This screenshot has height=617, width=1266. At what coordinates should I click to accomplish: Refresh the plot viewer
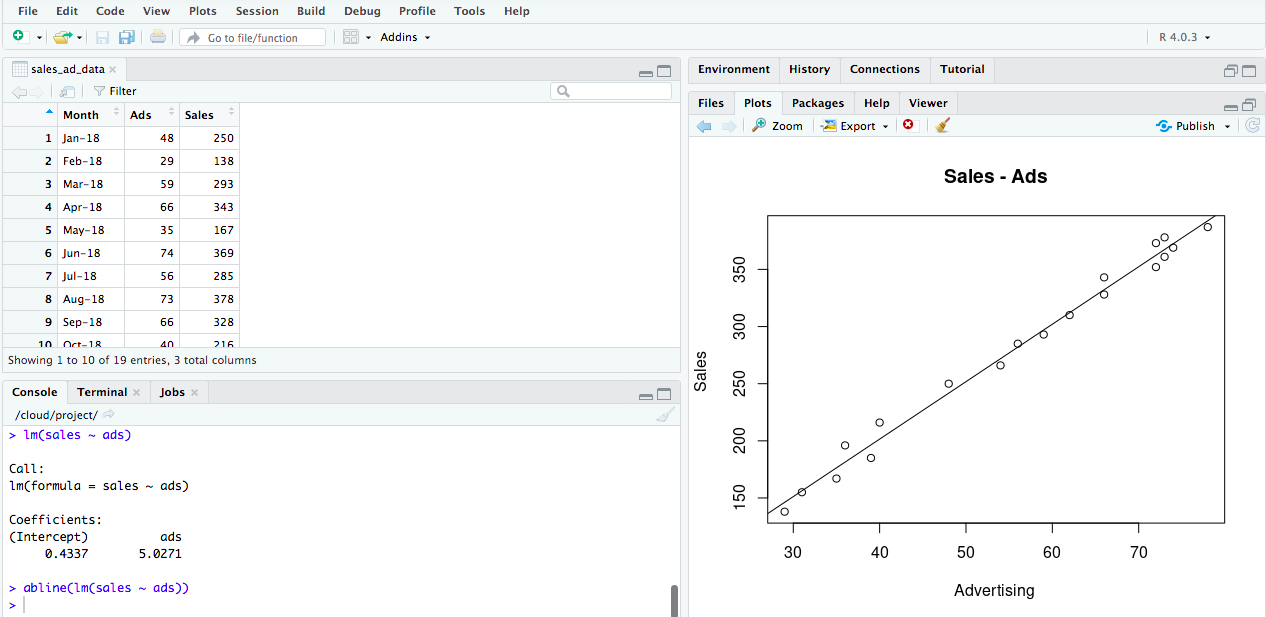pos(1252,126)
